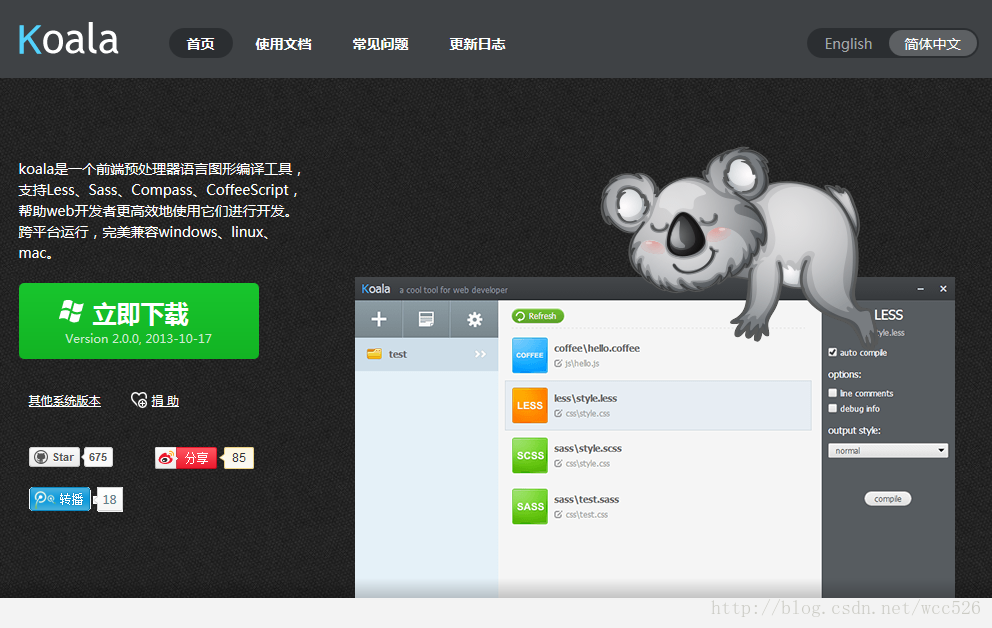The width and height of the screenshot is (992, 628).
Task: Click the compile button
Action: pyautogui.click(x=888, y=499)
